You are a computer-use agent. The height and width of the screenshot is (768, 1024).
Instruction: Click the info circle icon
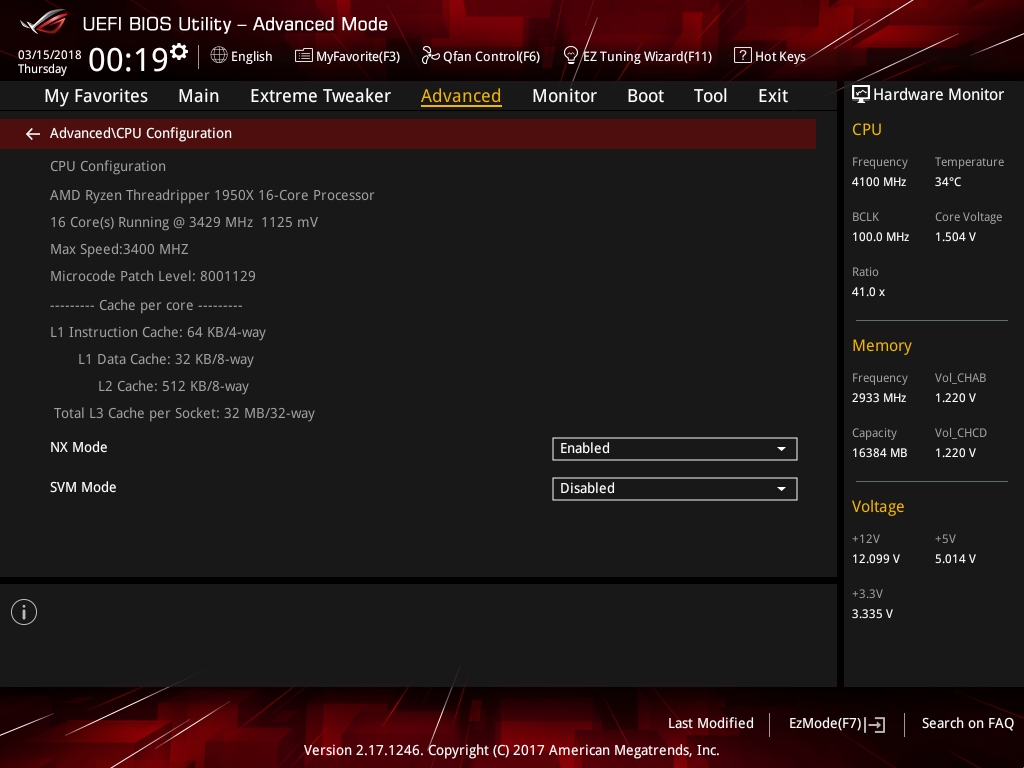point(24,612)
